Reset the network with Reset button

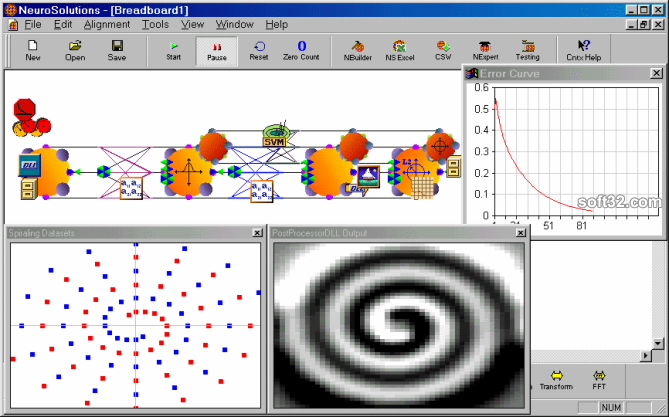point(259,50)
